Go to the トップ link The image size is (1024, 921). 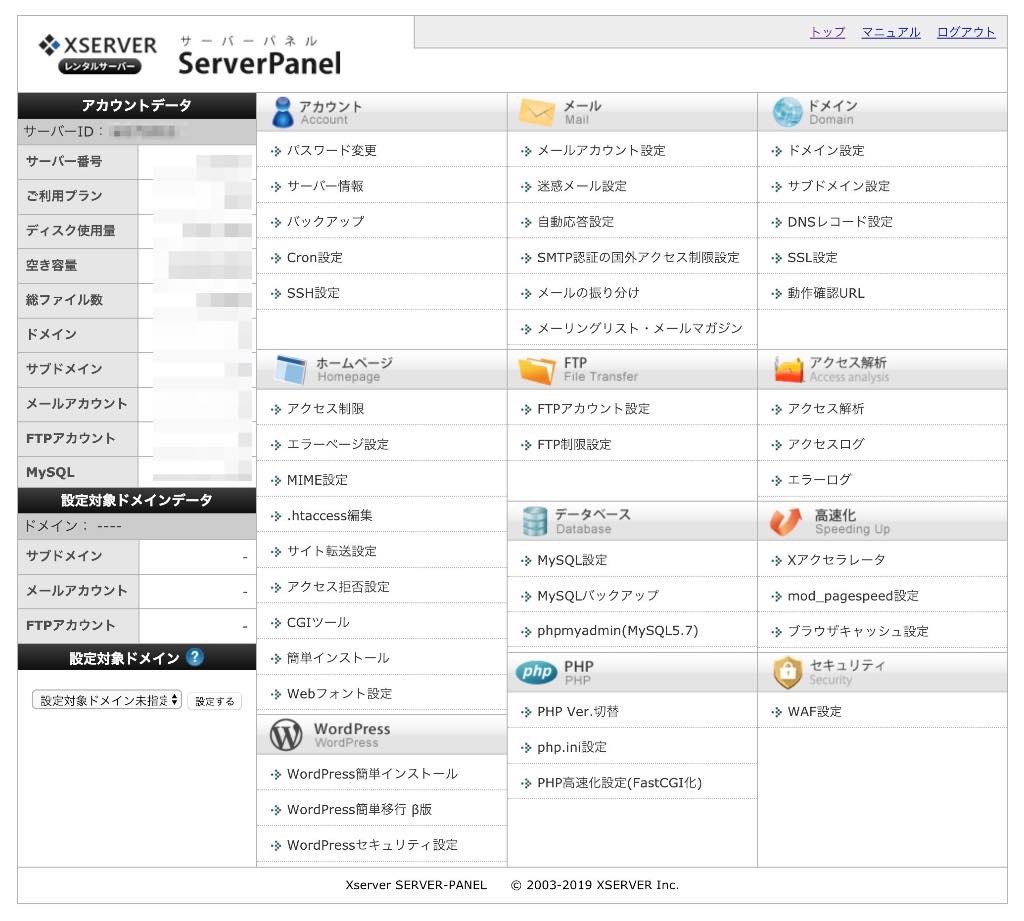point(827,32)
